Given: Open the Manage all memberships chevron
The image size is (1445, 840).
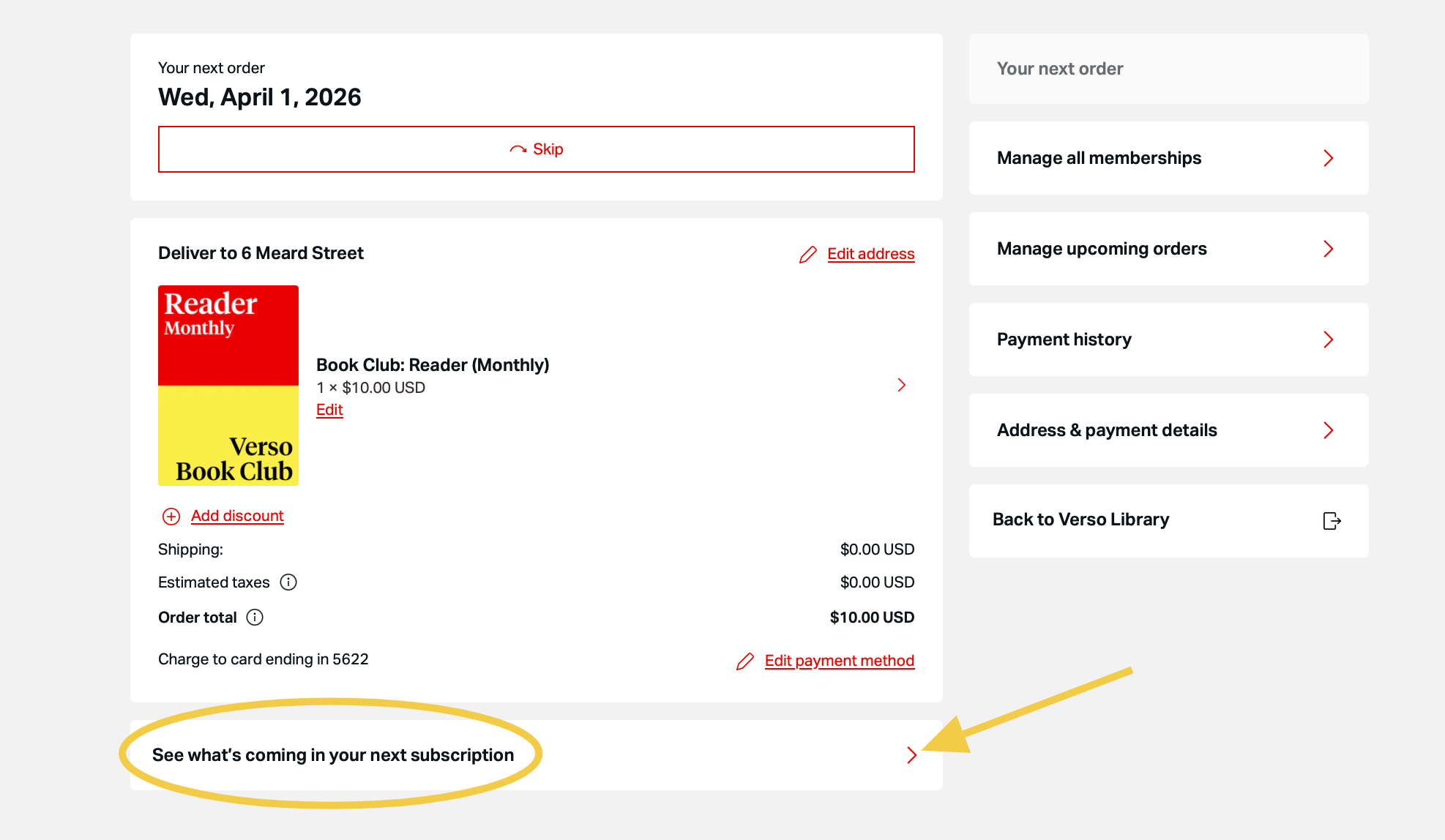Looking at the screenshot, I should coord(1329,158).
